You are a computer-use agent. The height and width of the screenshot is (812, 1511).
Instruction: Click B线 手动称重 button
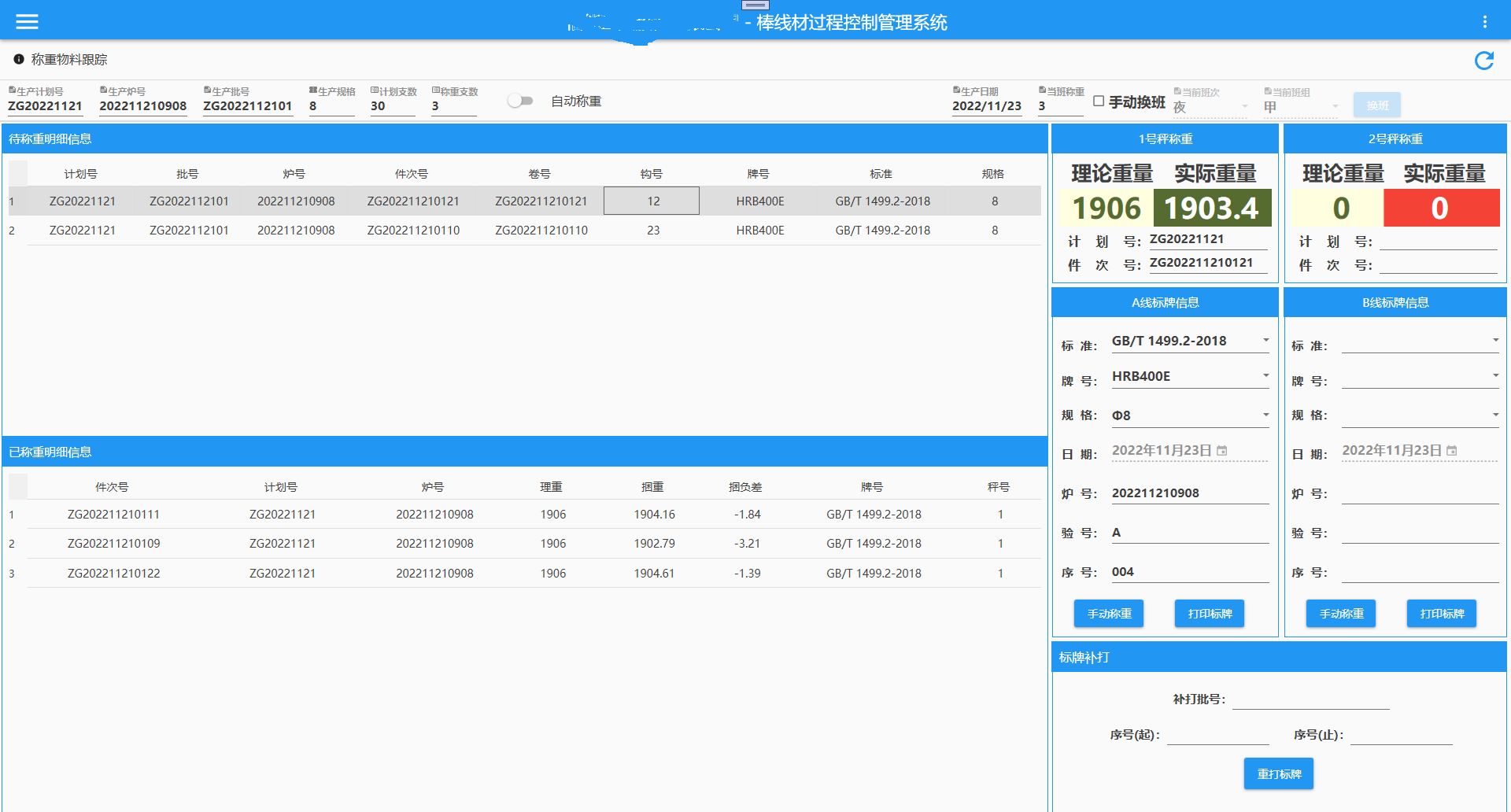(1341, 614)
